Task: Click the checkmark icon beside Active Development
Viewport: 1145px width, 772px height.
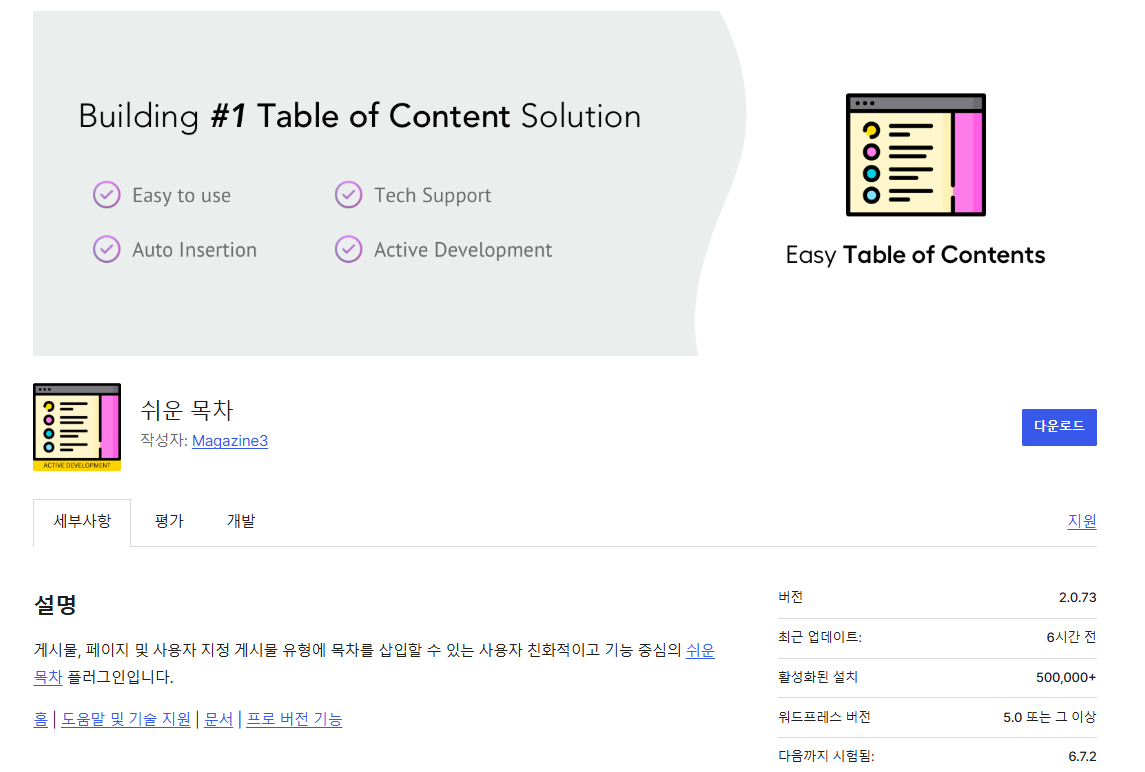Action: 348,249
